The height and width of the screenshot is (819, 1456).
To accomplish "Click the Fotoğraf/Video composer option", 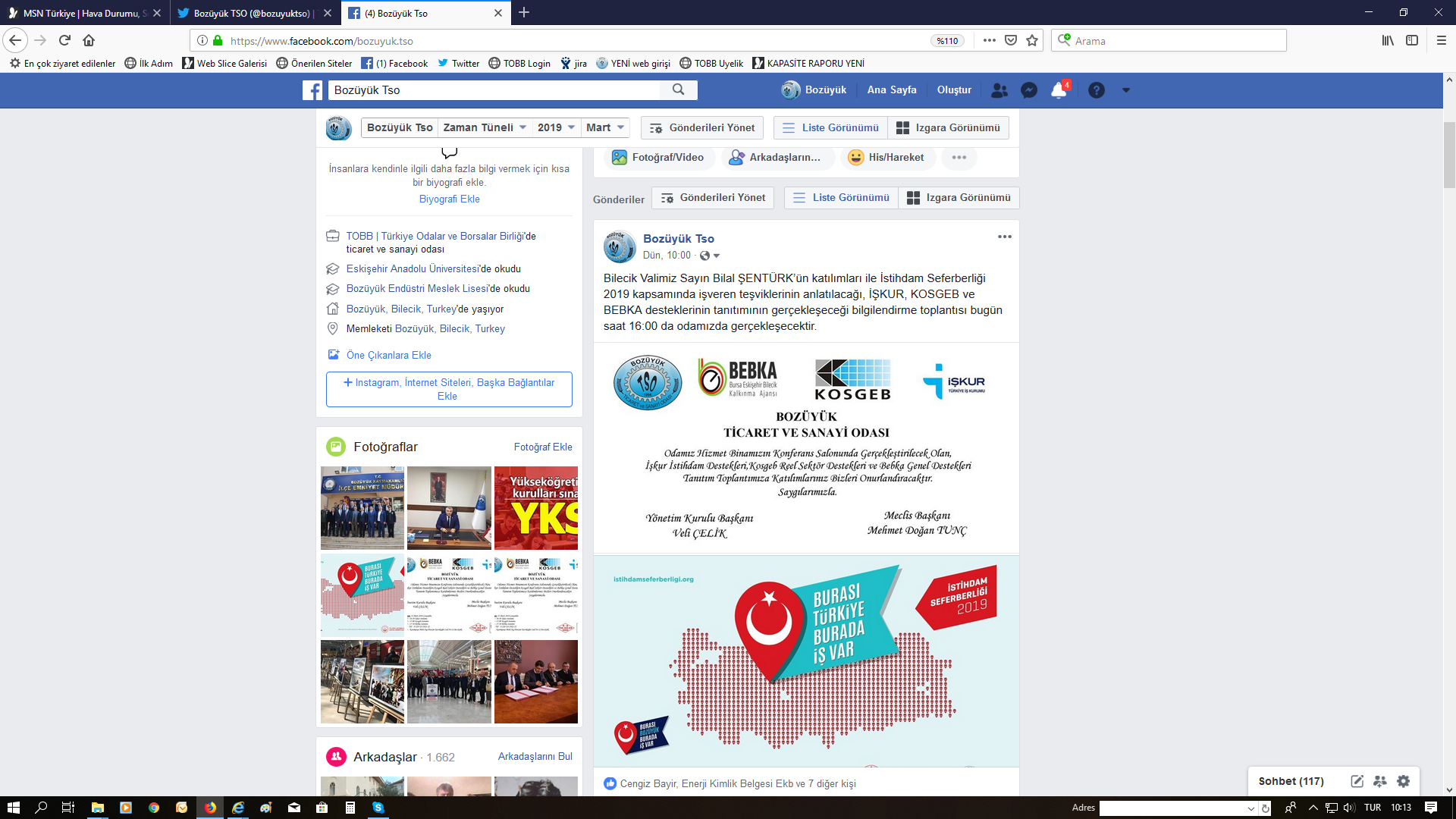I will coord(658,157).
